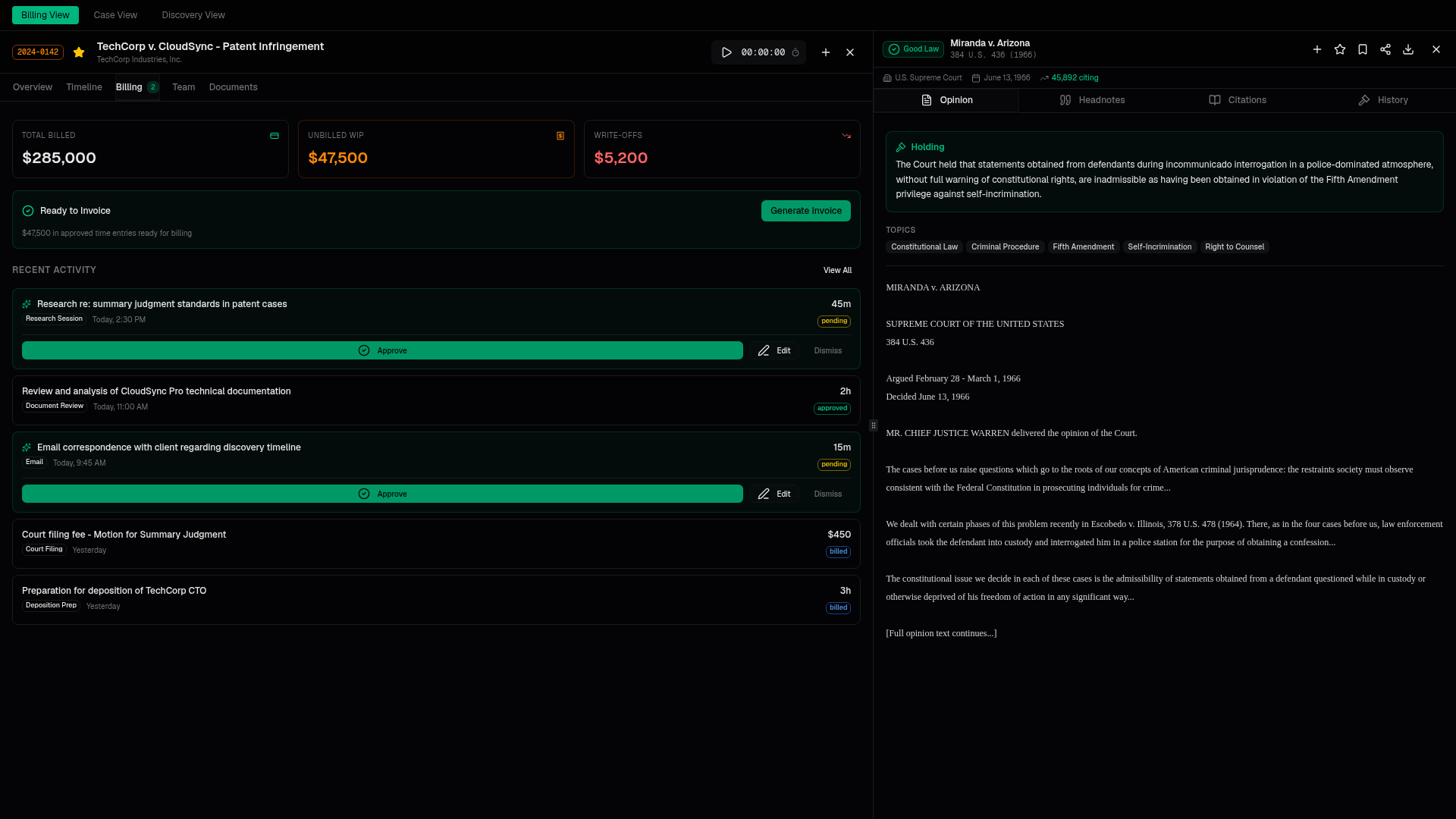Click sparkle icon on Research summary judgment entry
1456x819 pixels.
[27, 304]
